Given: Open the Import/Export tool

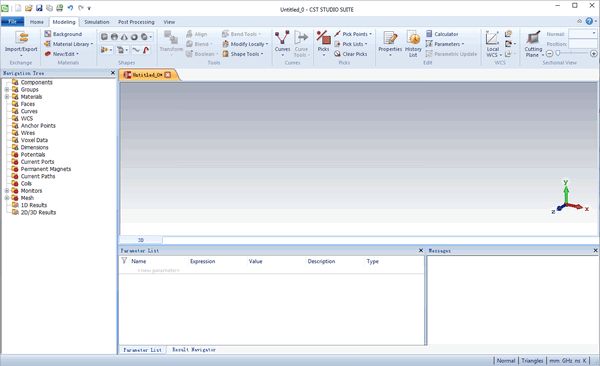Looking at the screenshot, I should click(21, 43).
